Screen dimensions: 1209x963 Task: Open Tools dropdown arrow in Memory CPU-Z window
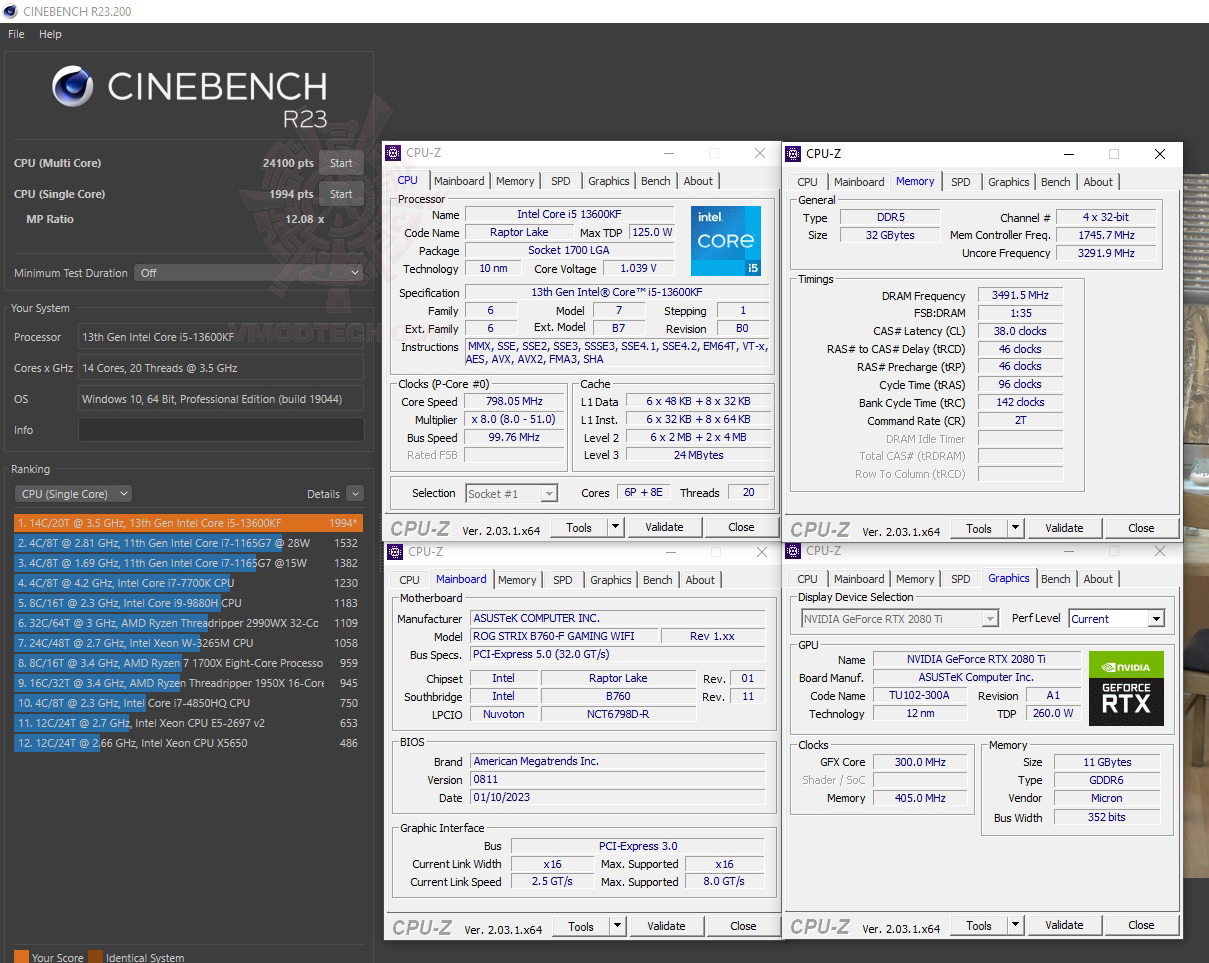[1015, 528]
